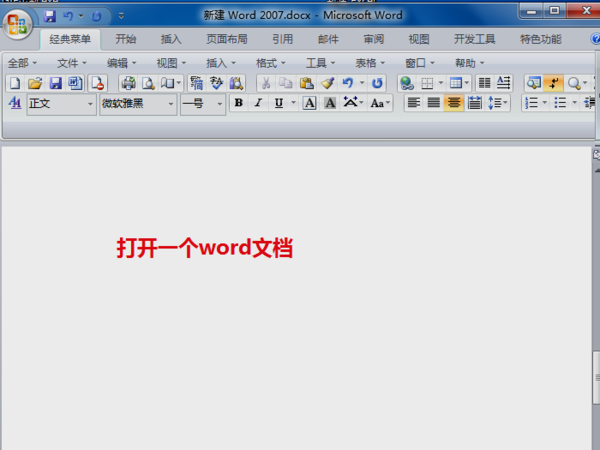The height and width of the screenshot is (450, 600).
Task: Click the Columns layout icon
Action: pos(484,83)
